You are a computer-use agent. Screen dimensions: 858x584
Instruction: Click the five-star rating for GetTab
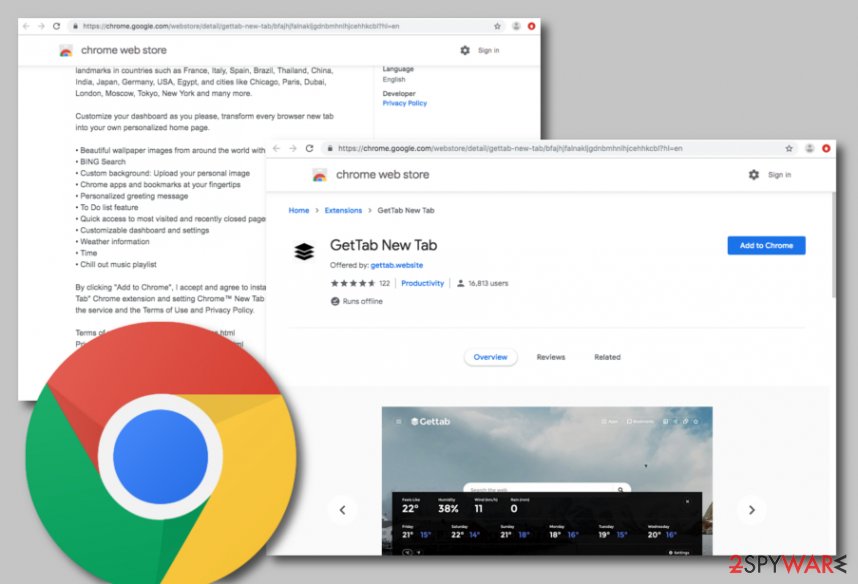[x=352, y=283]
